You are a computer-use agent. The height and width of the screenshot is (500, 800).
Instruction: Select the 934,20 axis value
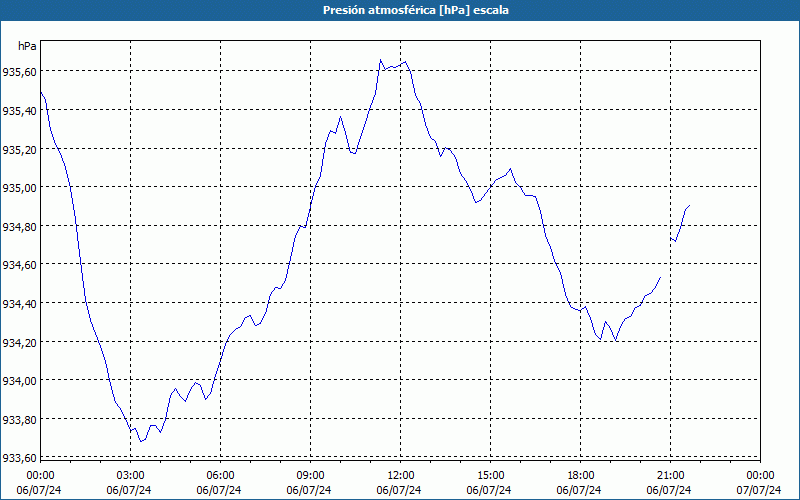pos(20,342)
